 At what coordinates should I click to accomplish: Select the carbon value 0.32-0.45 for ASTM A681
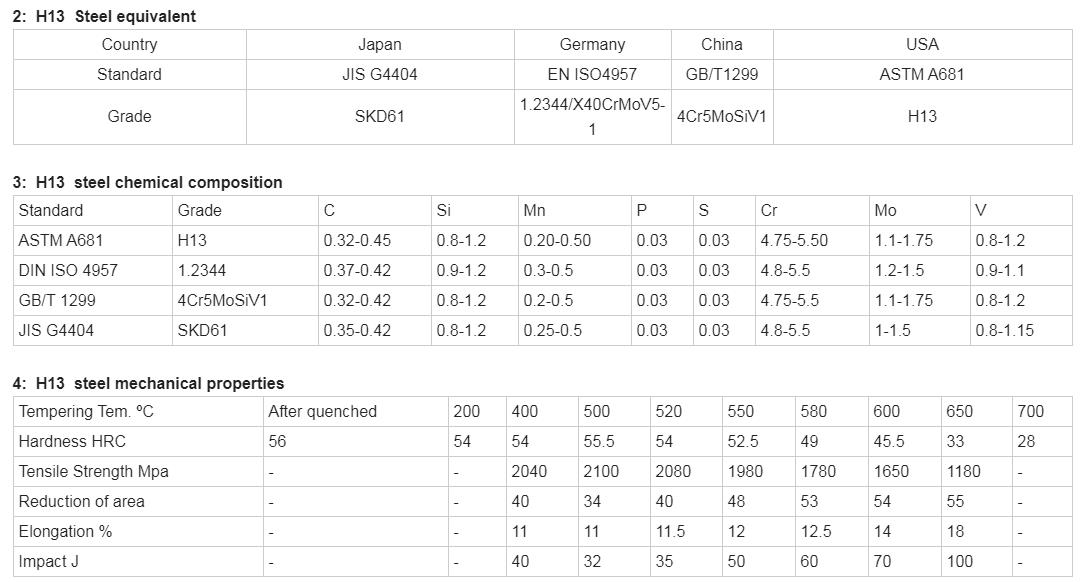(x=357, y=241)
